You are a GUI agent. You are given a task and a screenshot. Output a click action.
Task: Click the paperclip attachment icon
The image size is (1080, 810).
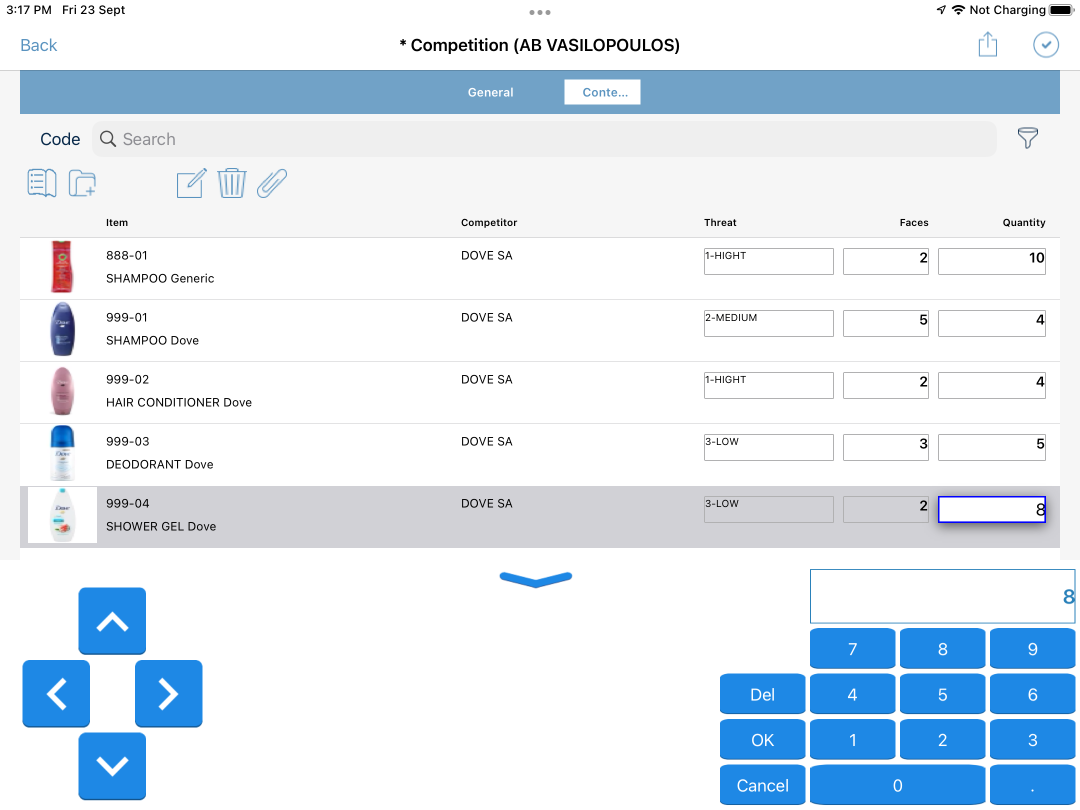click(x=272, y=183)
